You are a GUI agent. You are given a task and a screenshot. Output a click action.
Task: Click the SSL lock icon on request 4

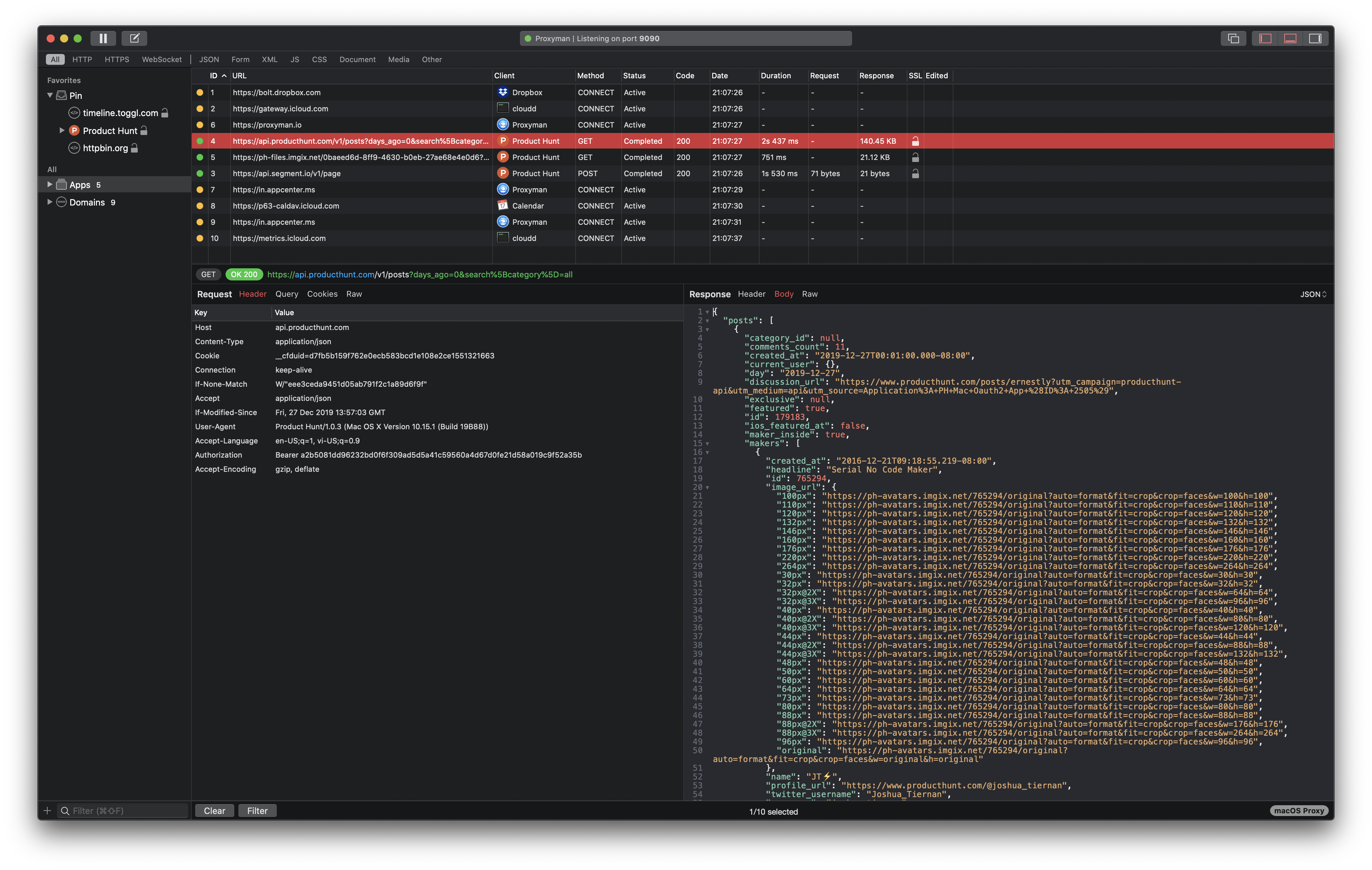[916, 141]
